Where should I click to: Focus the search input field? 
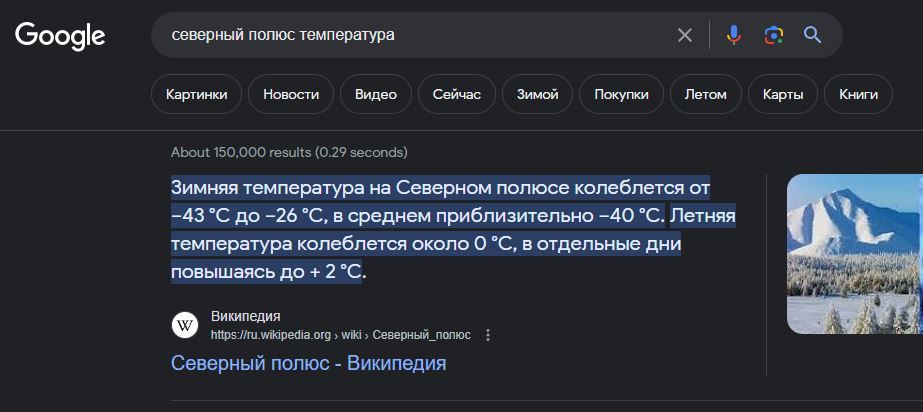click(420, 36)
